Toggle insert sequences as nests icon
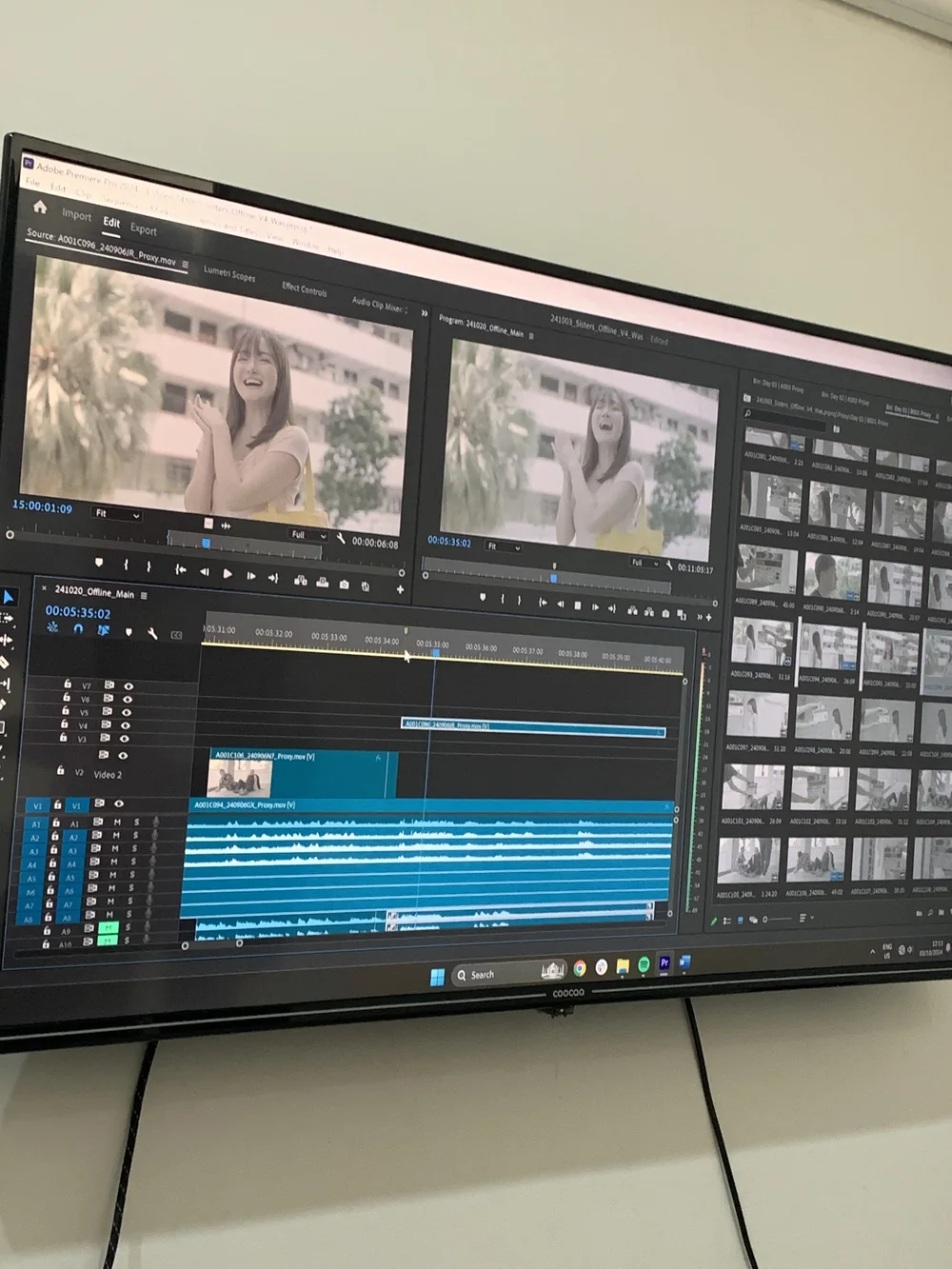The image size is (952, 1269). 52,626
